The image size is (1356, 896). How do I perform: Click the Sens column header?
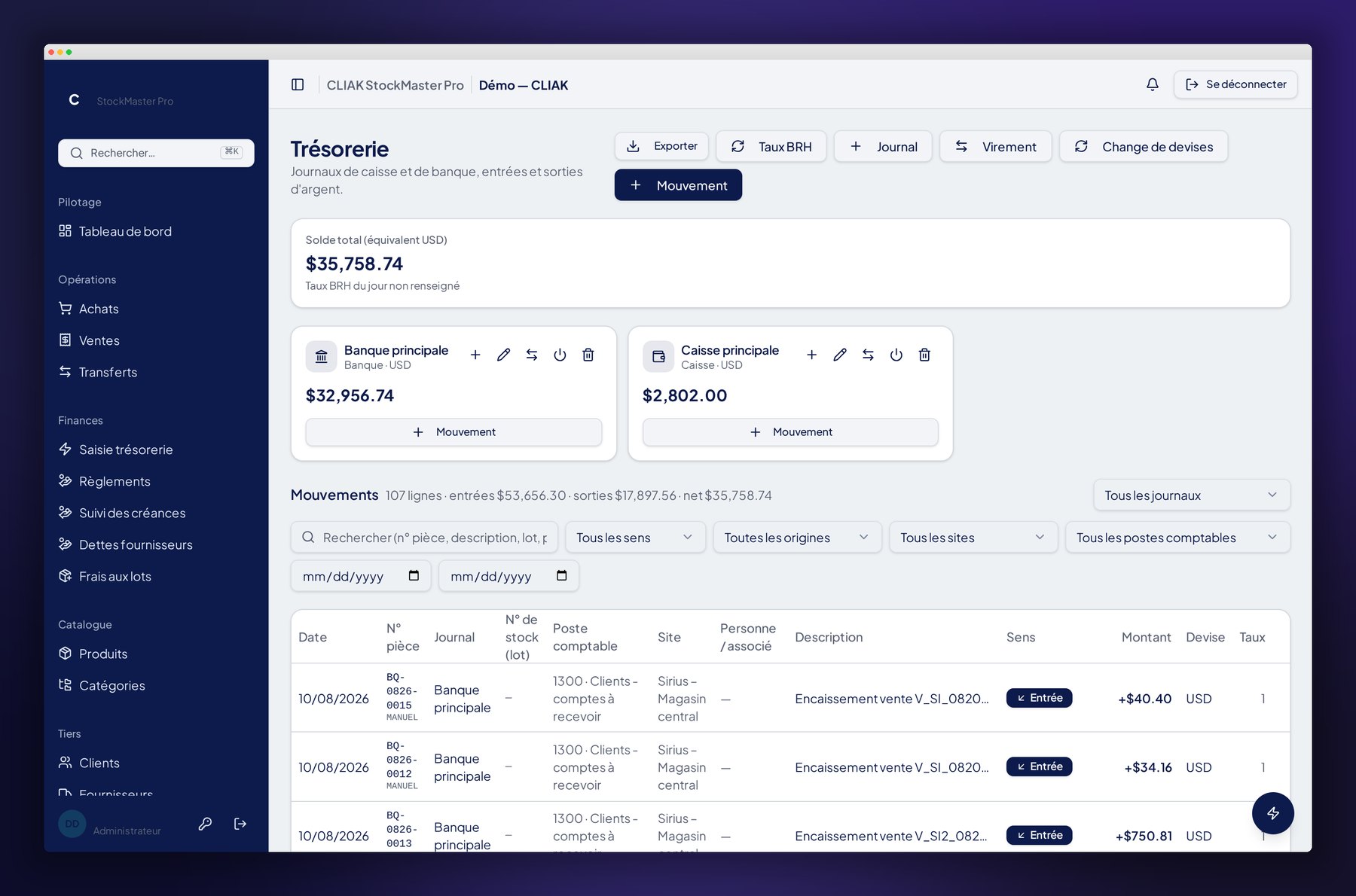click(x=1021, y=637)
